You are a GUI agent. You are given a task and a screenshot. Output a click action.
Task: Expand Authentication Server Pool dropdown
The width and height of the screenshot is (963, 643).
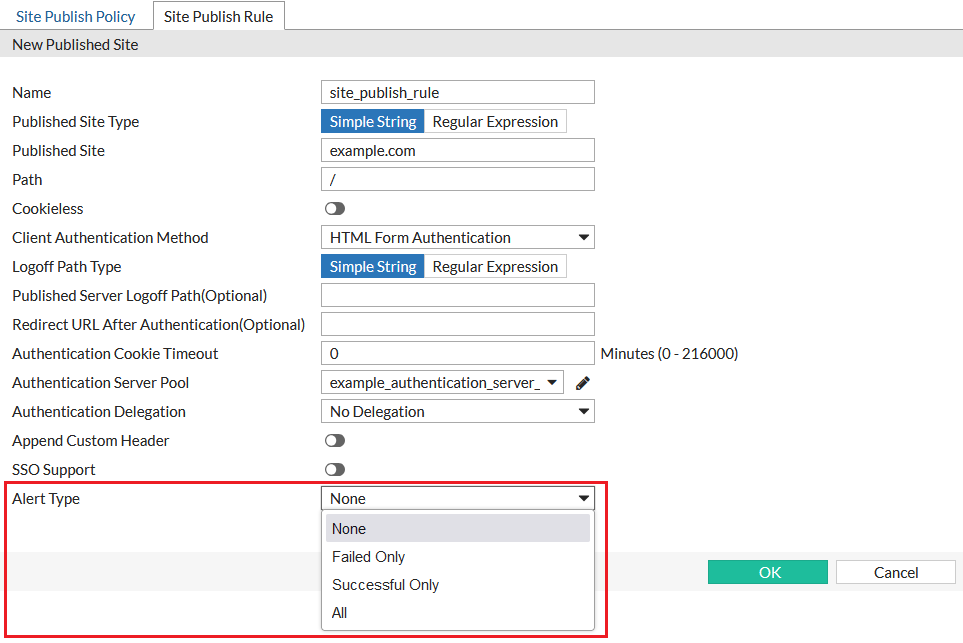point(442,383)
